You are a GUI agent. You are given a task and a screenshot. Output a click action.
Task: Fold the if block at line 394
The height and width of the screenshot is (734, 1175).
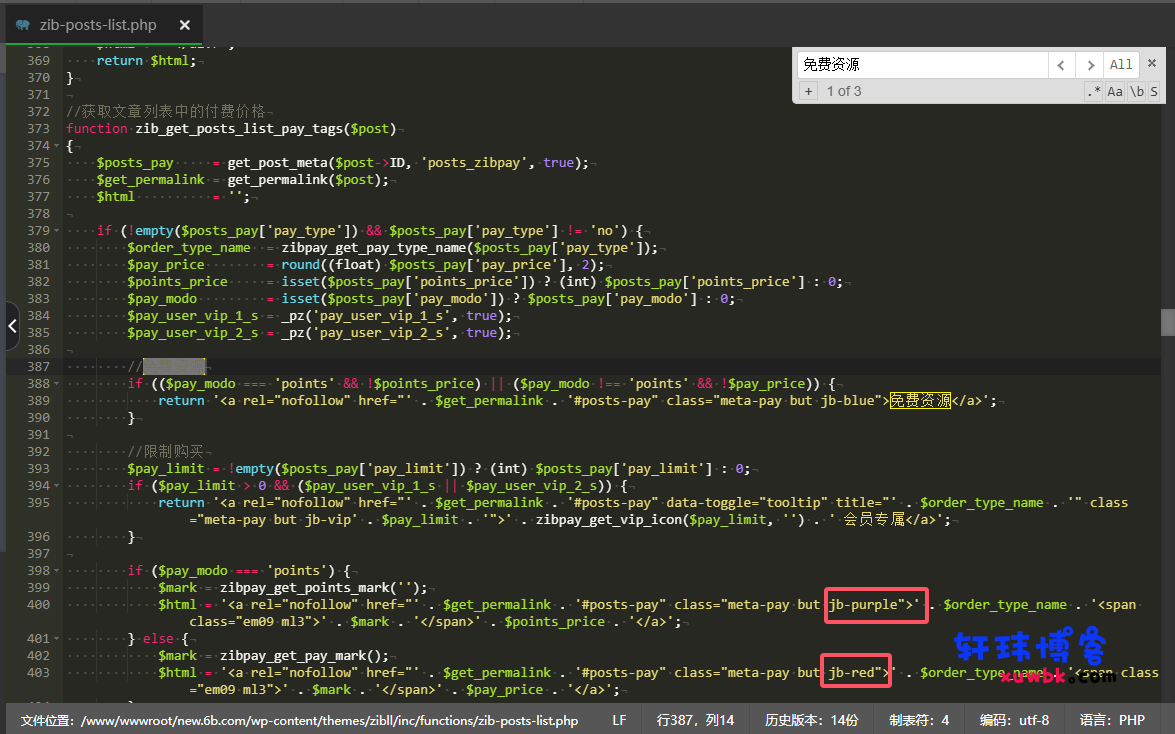pyautogui.click(x=57, y=486)
